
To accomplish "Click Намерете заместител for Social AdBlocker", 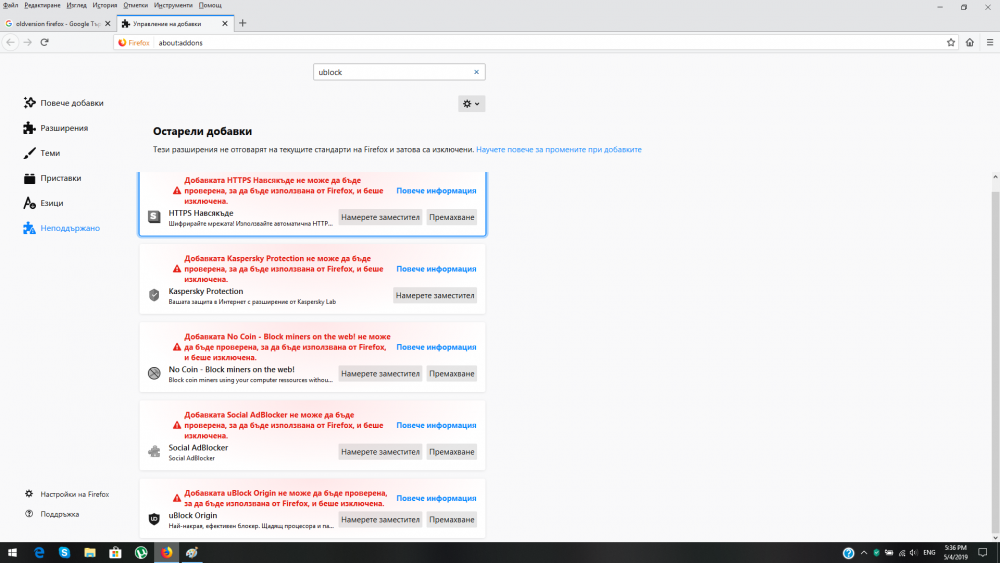I will pos(380,451).
